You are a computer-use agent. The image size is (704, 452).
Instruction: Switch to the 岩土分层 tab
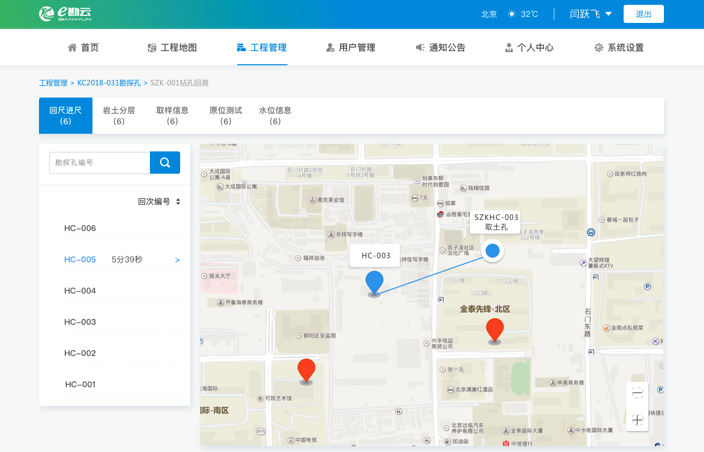119,116
